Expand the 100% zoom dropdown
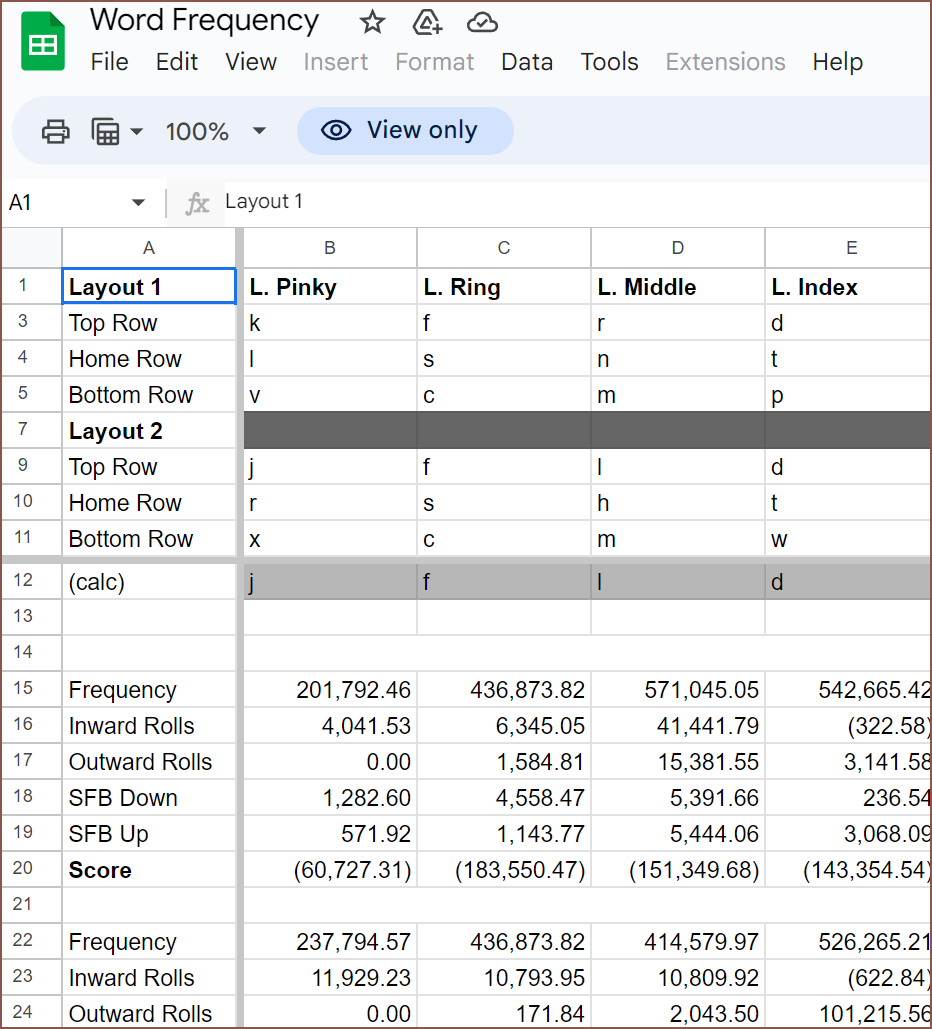The width and height of the screenshot is (932, 1029). point(259,131)
